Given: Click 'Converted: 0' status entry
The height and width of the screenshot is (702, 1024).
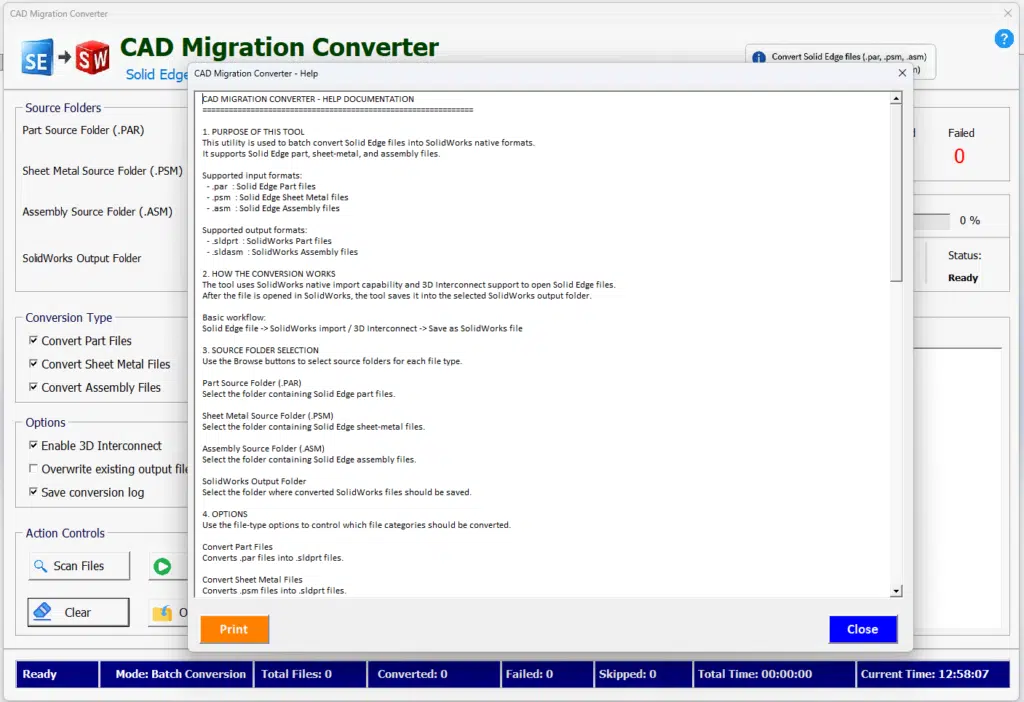Looking at the screenshot, I should [x=413, y=674].
